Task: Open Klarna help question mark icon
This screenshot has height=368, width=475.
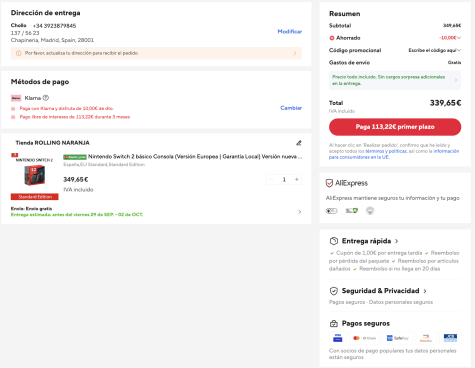Action: coord(46,98)
